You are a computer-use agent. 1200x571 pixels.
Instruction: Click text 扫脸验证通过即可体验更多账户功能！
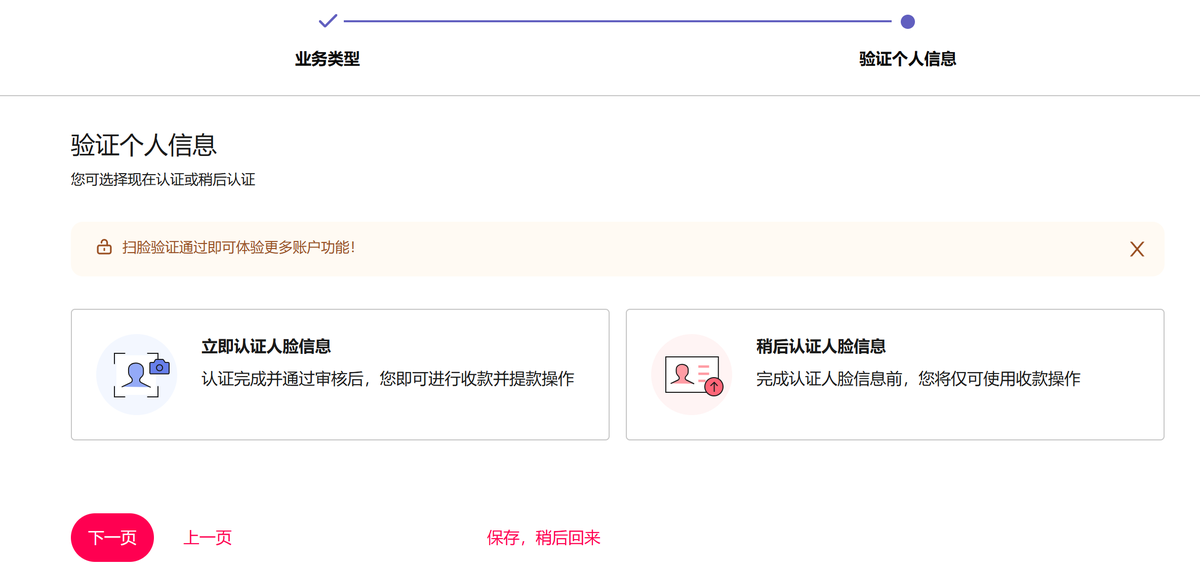[x=239, y=247]
